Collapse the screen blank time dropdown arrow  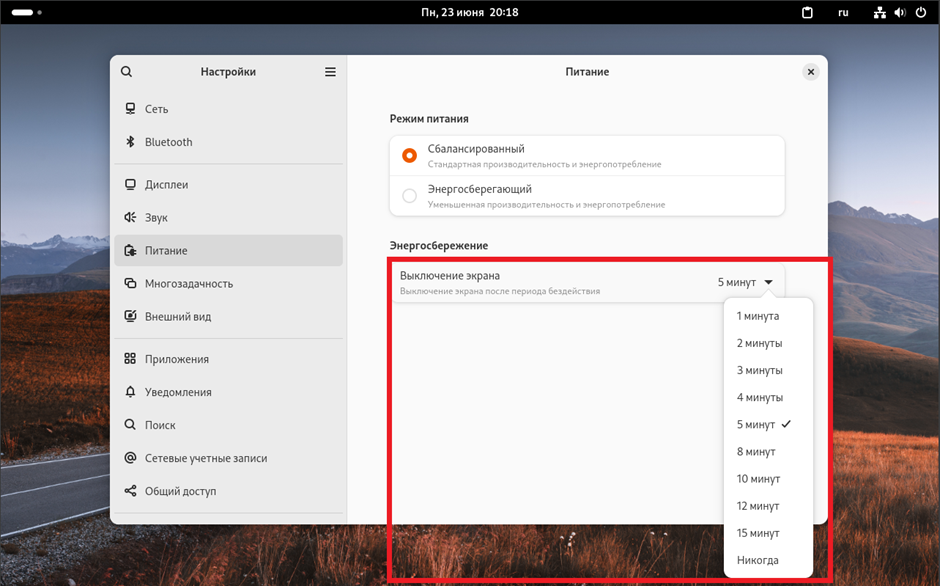768,283
